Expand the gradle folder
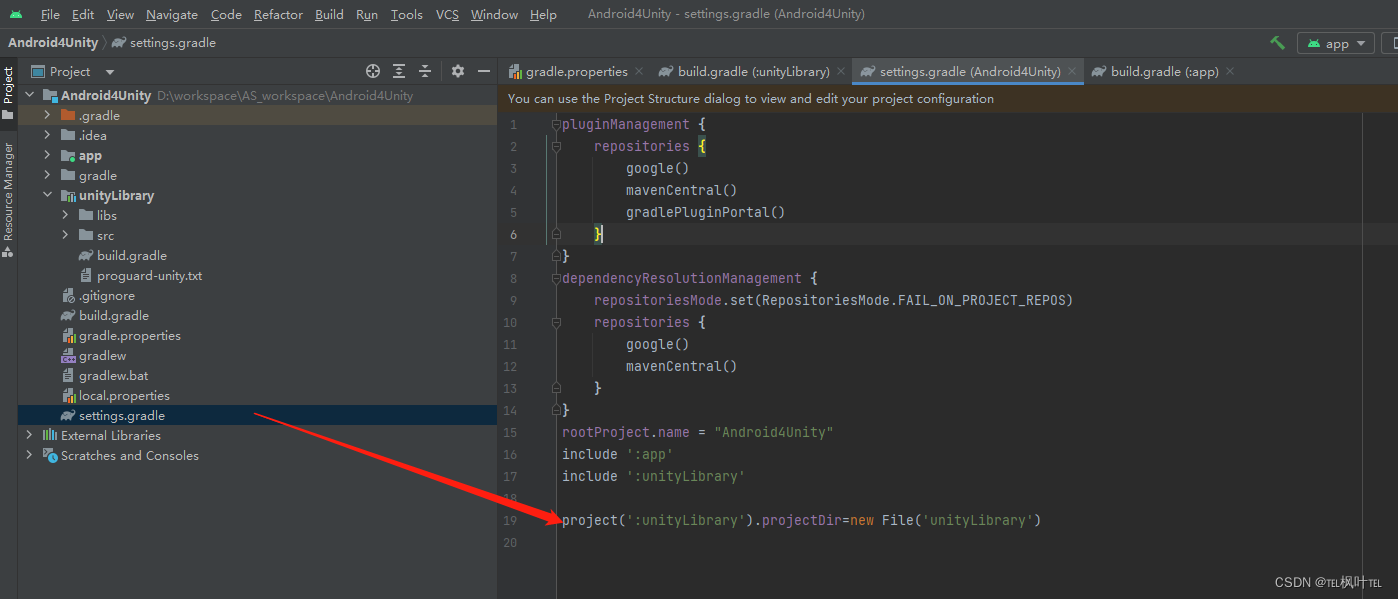 [x=47, y=175]
